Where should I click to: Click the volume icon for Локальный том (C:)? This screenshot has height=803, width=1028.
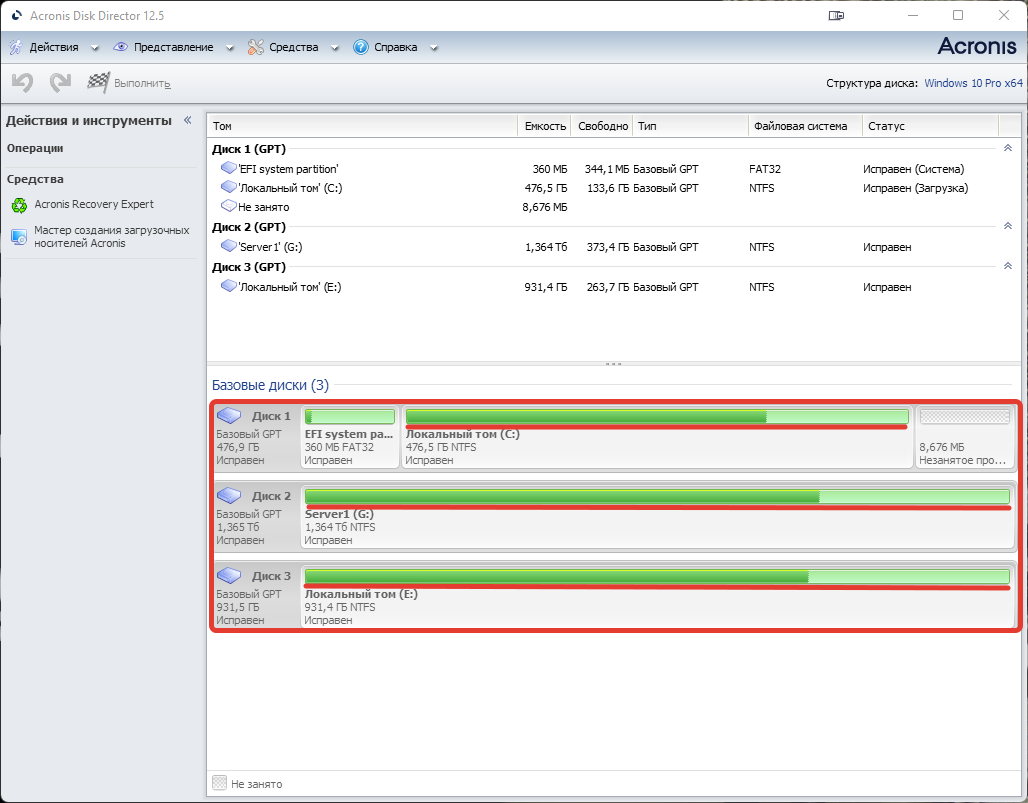[229, 187]
